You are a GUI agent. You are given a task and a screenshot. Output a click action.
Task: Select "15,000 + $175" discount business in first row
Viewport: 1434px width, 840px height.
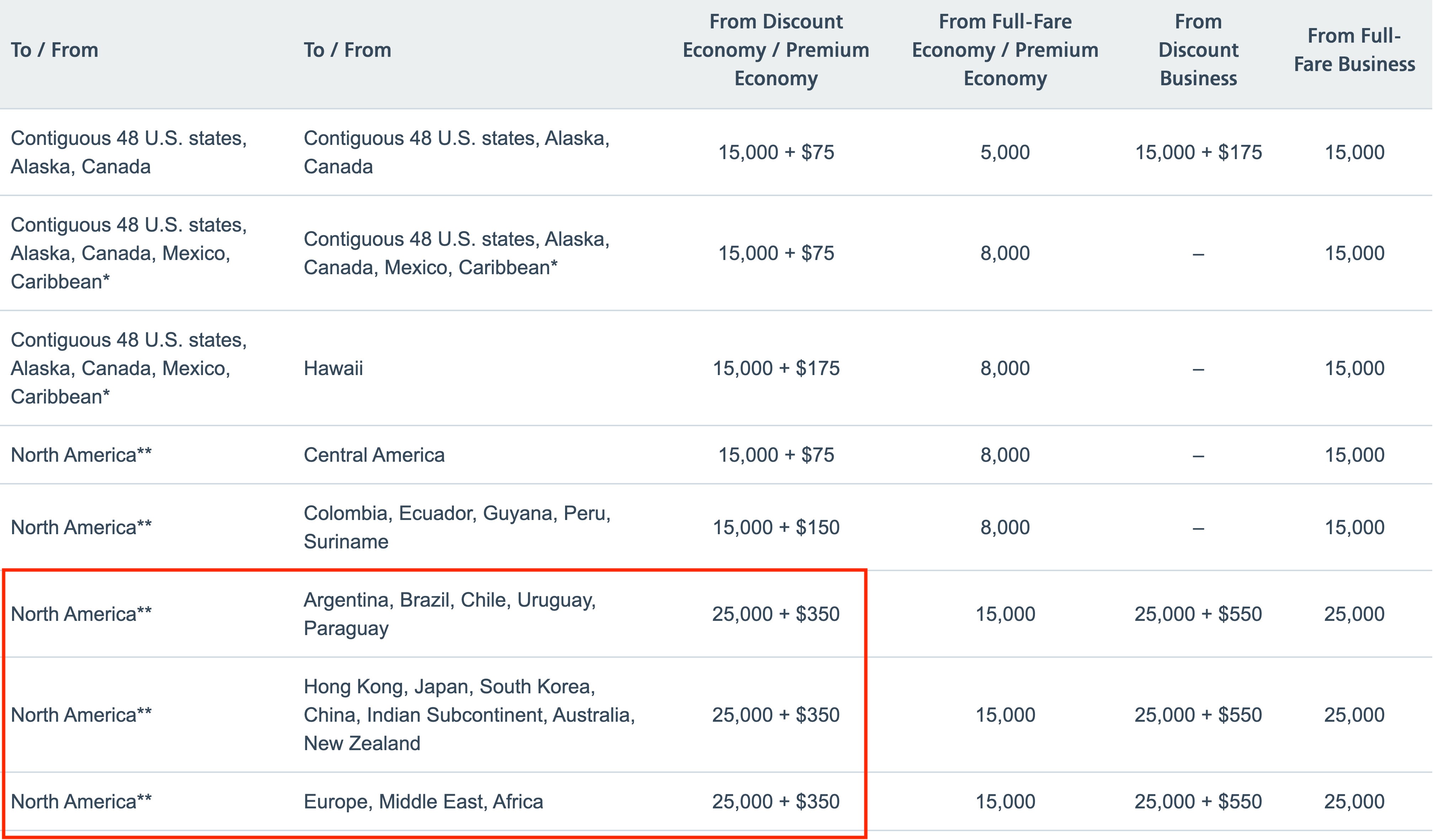(1198, 152)
